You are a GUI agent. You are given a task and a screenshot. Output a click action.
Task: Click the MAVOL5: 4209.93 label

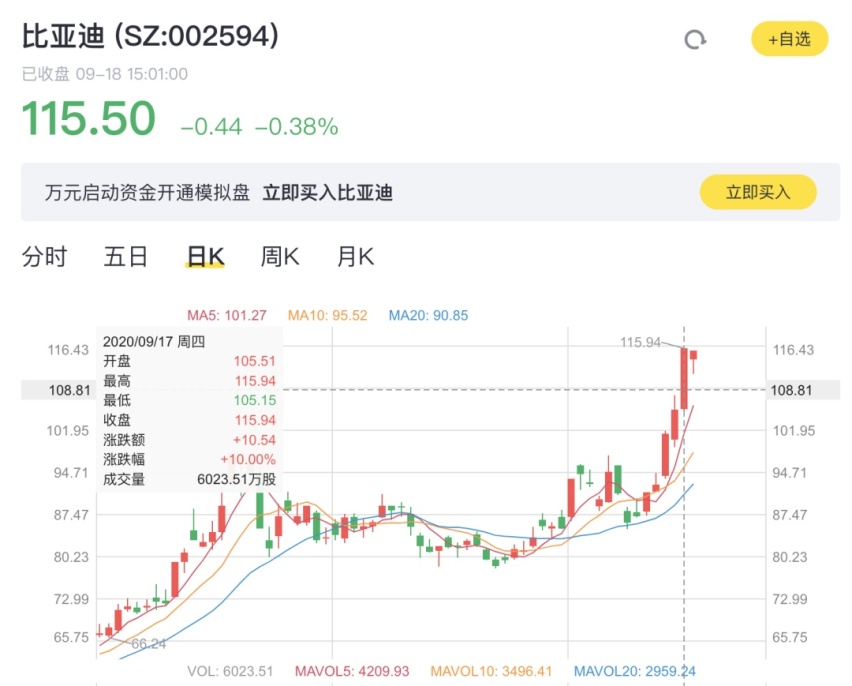(352, 671)
